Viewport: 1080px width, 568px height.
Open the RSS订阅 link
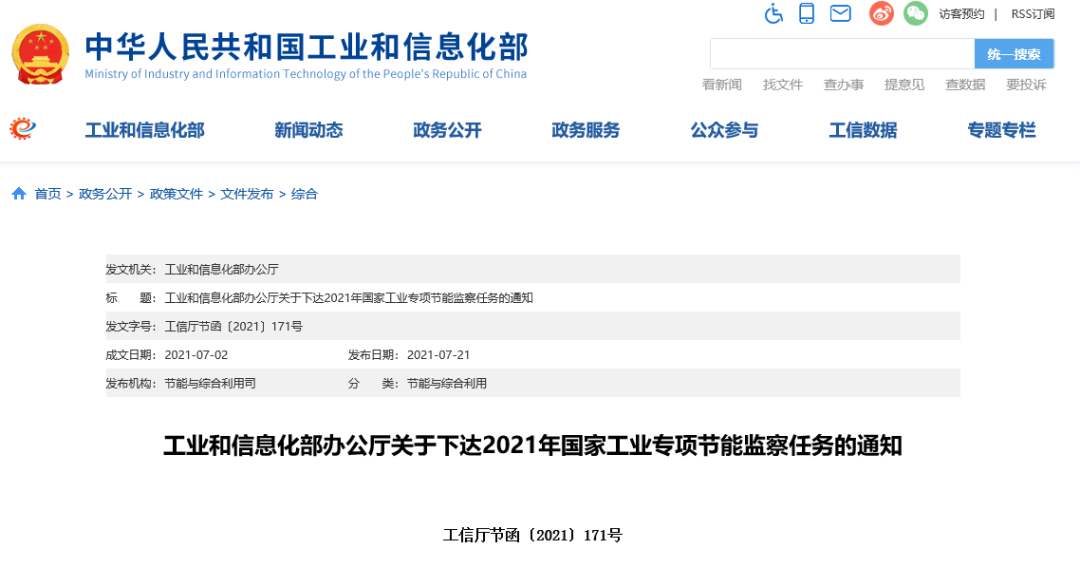pos(1032,14)
